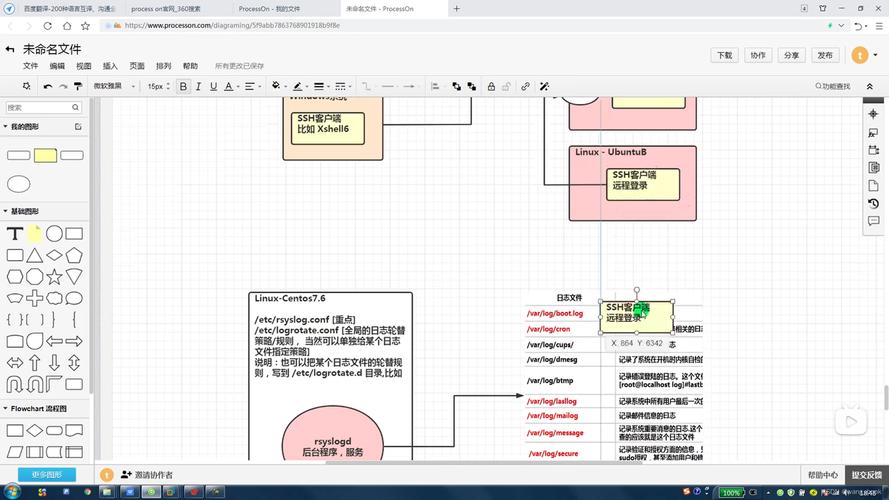Screen dimensions: 889x500
Task: Collapse the 我的图形 section
Action: (x=22, y=126)
